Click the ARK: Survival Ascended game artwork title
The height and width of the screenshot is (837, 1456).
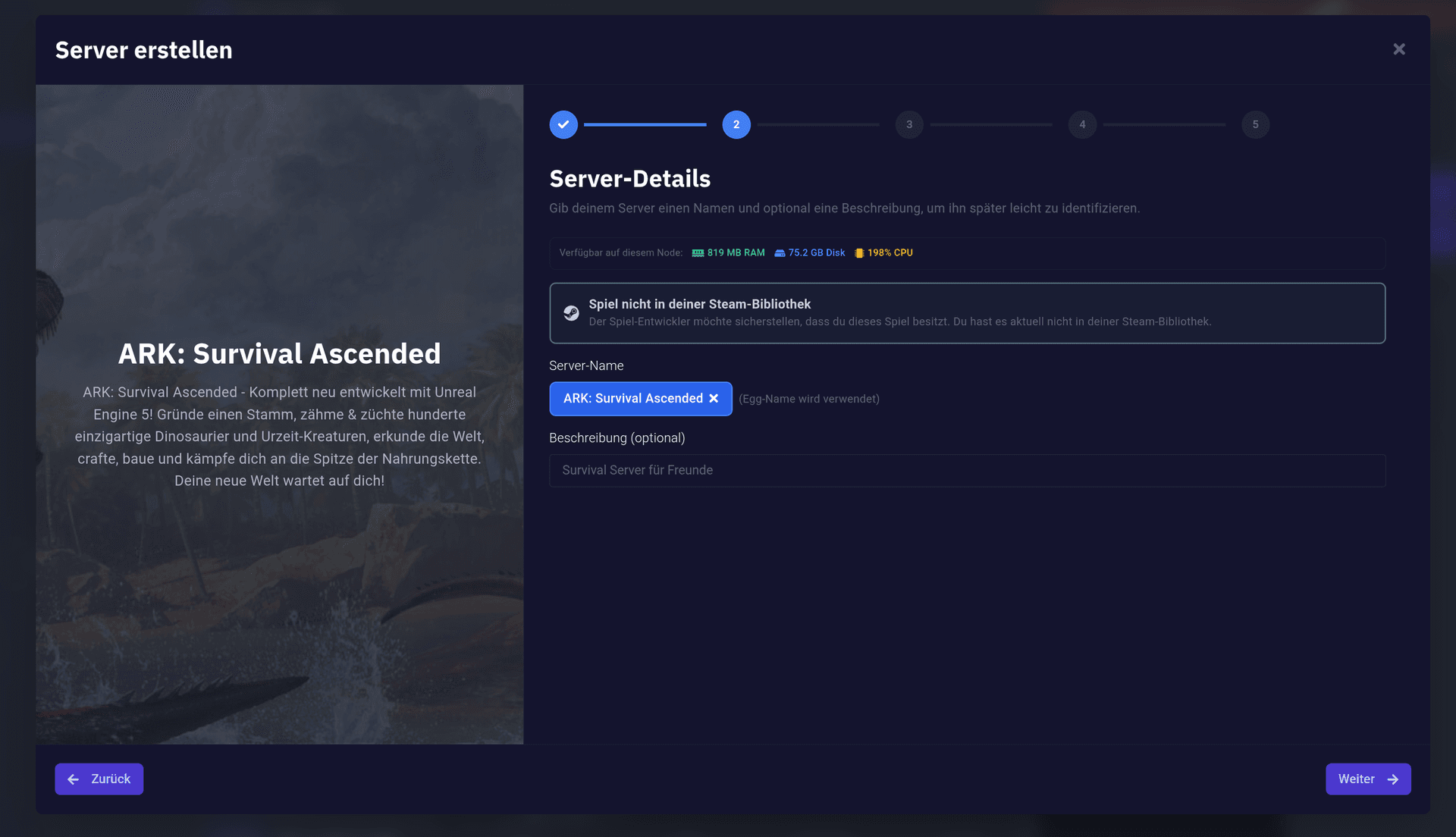[279, 354]
